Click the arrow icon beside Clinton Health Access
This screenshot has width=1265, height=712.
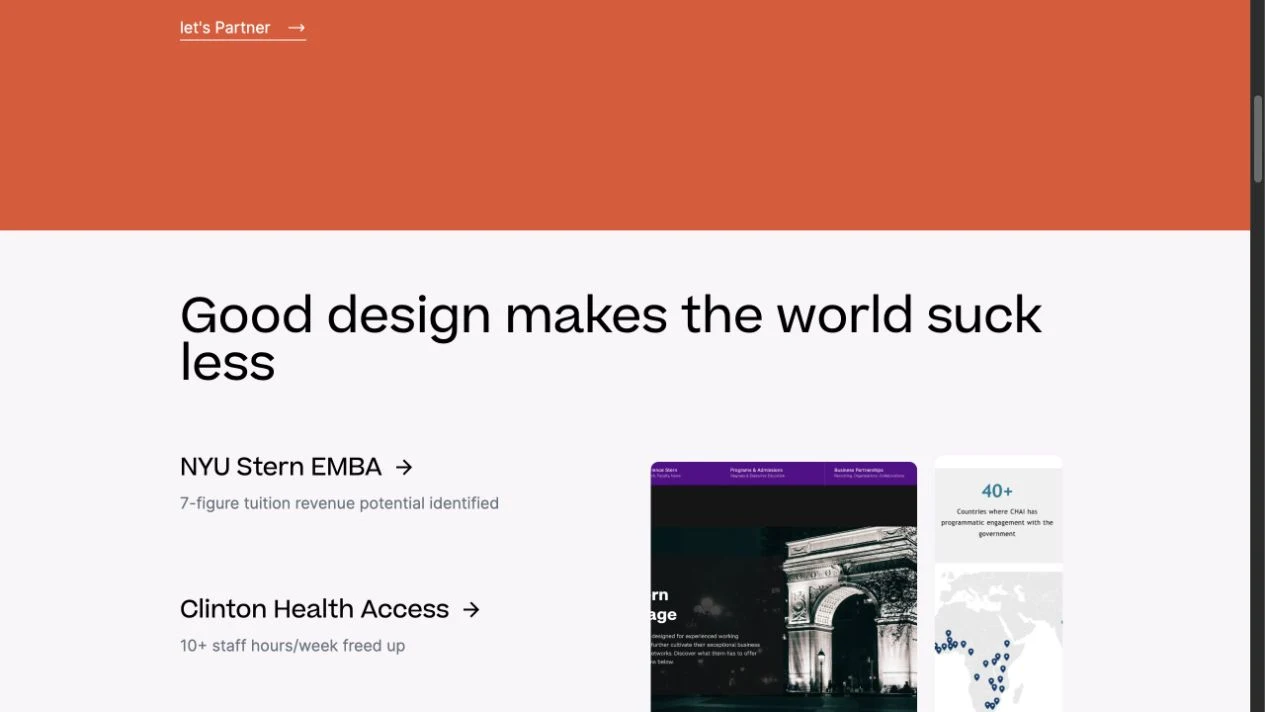[472, 609]
